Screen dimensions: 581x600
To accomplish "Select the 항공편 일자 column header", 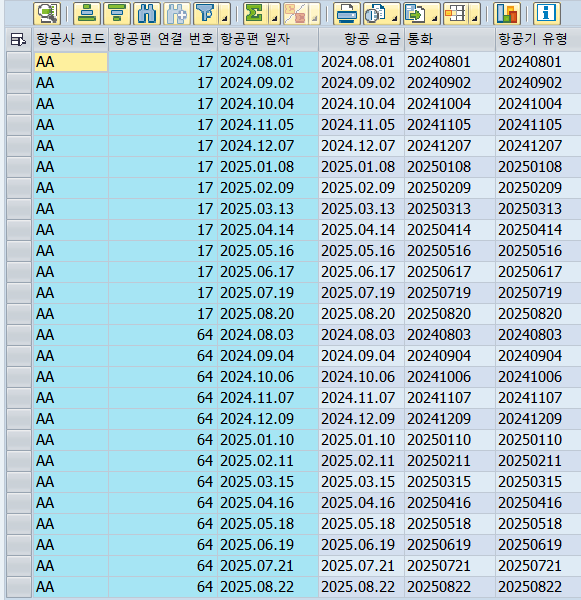I will [x=268, y=39].
